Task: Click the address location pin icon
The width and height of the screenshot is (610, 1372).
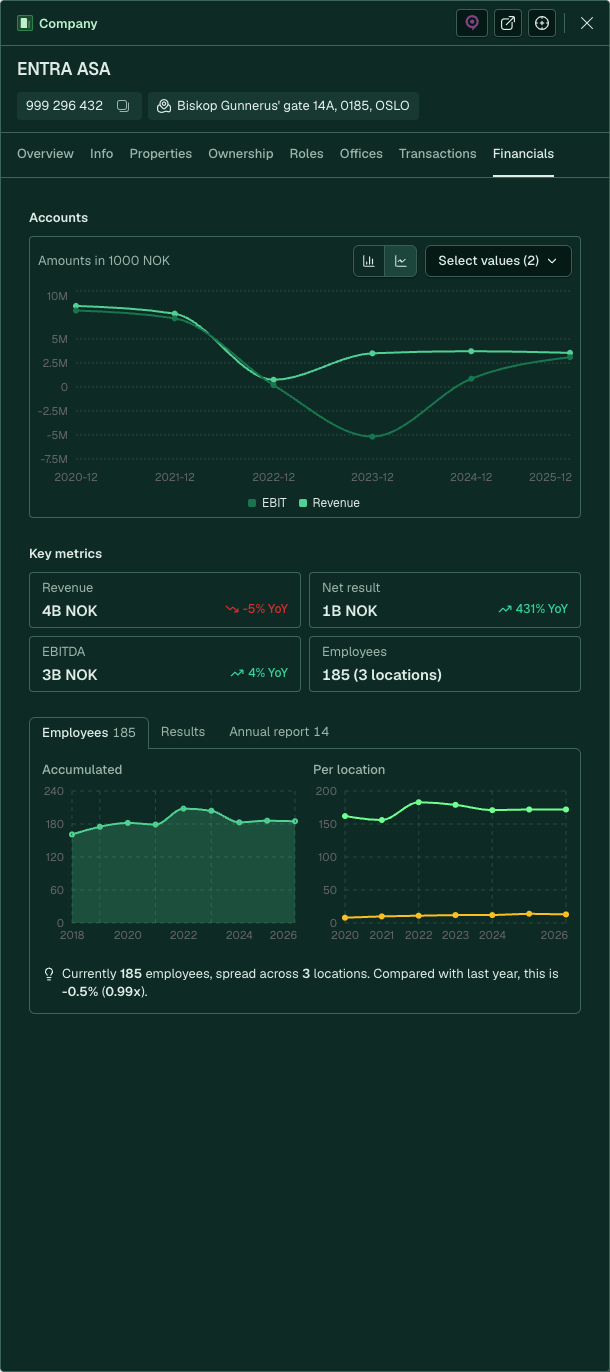Action: 164,106
